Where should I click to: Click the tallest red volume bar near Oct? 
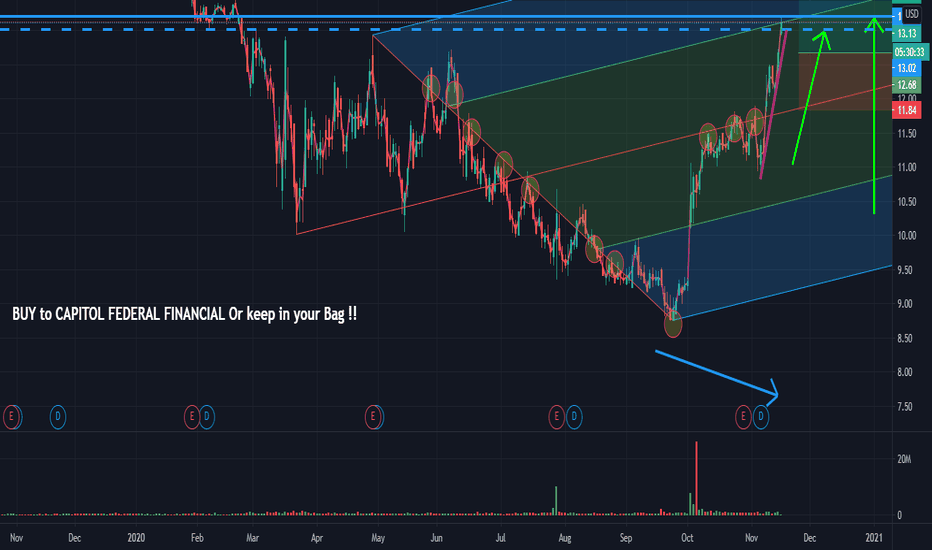coord(696,479)
